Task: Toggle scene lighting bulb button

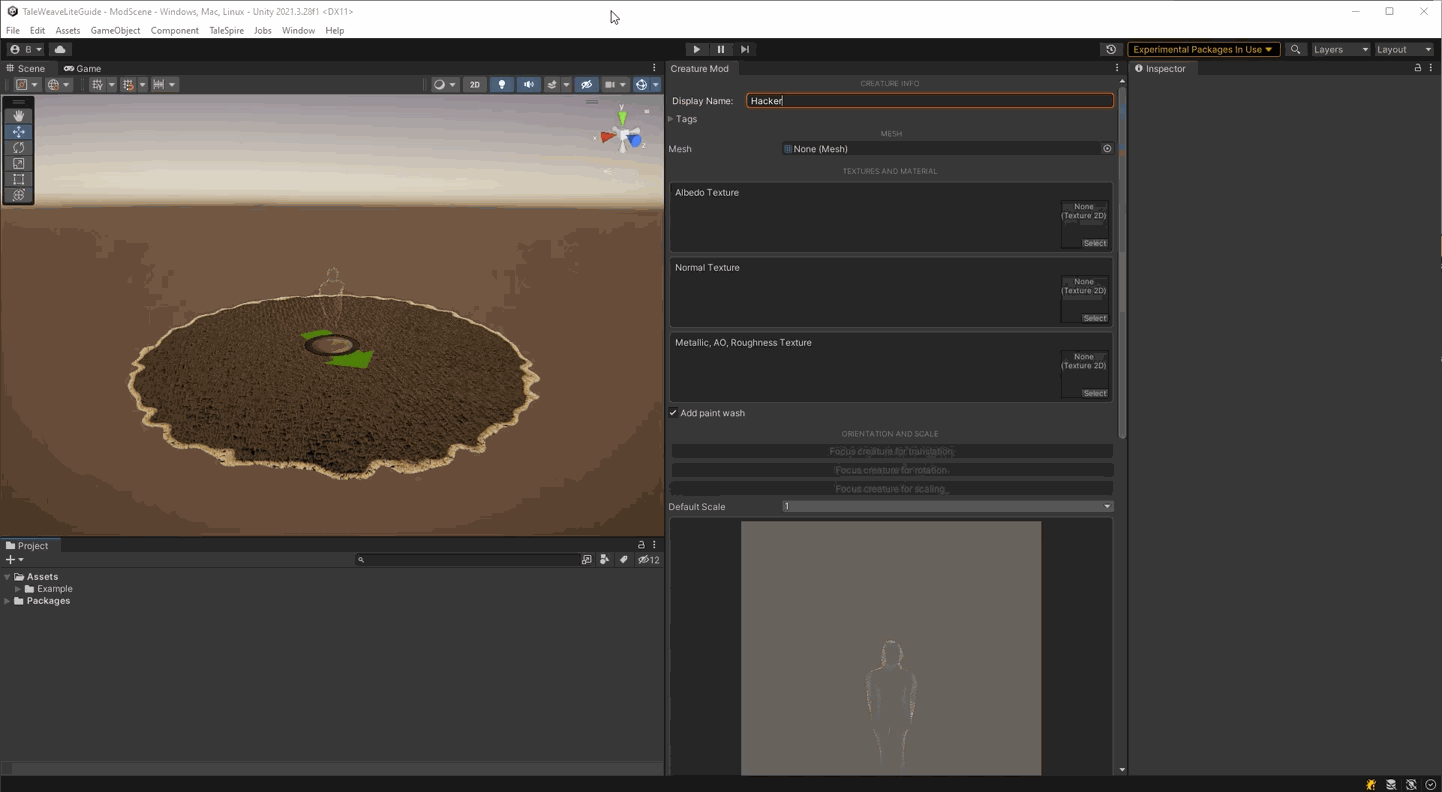Action: pyautogui.click(x=502, y=85)
